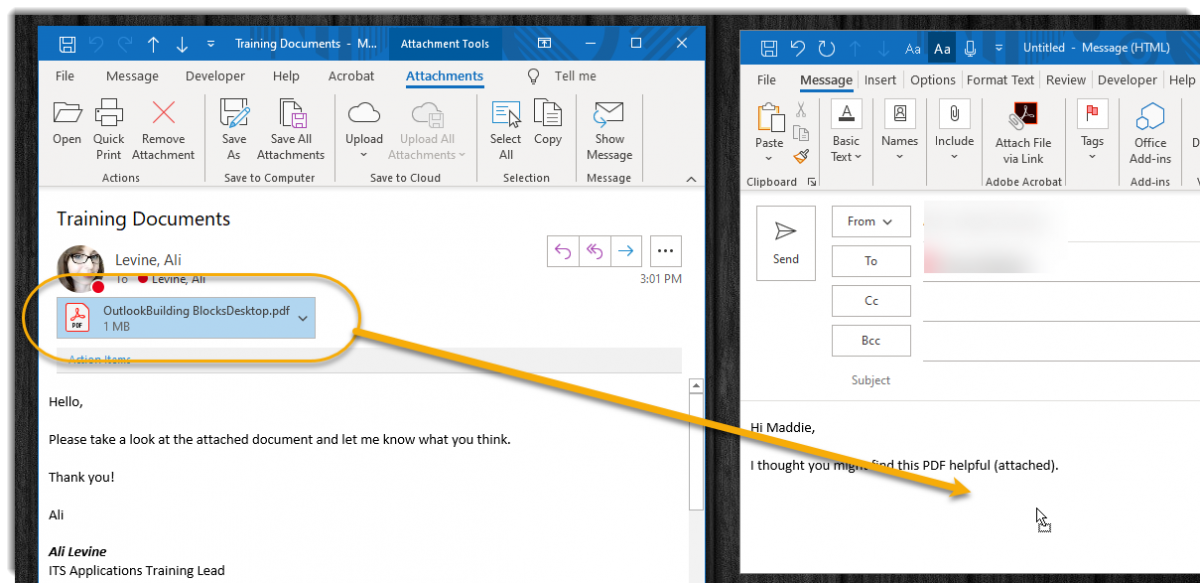Open the Format Text tab
1200x583 pixels.
coord(1000,80)
